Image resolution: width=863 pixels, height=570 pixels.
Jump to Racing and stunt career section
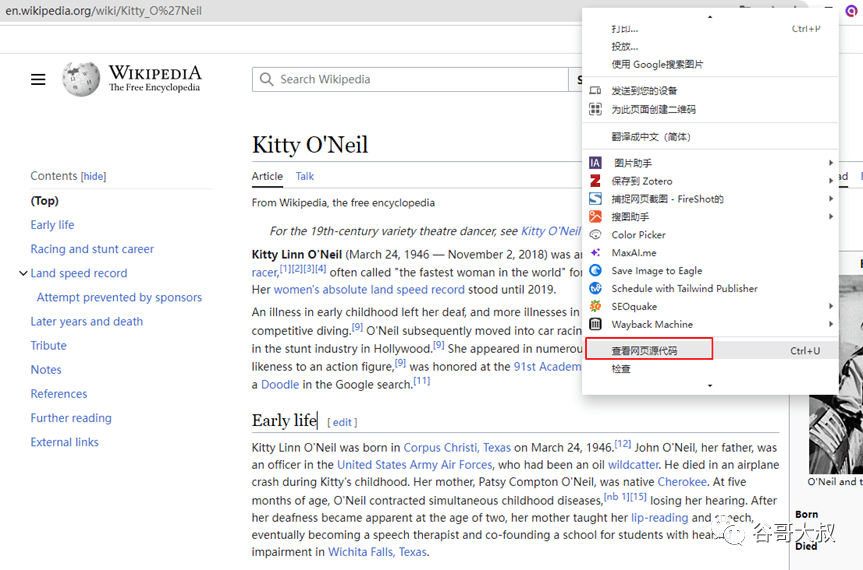pyautogui.click(x=92, y=249)
